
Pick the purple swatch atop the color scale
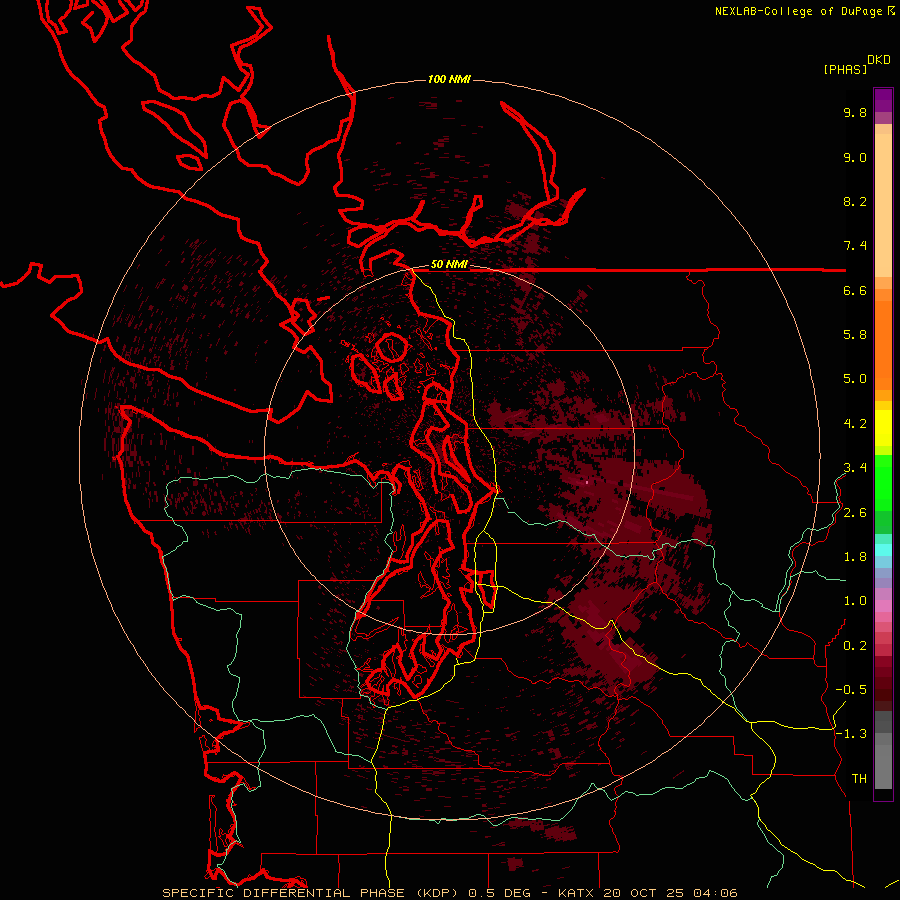(x=883, y=100)
